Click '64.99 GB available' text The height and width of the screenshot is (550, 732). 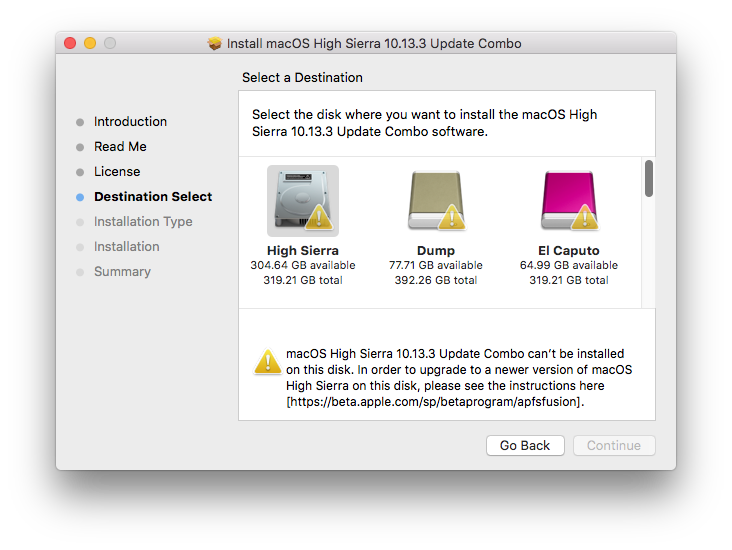click(x=569, y=265)
